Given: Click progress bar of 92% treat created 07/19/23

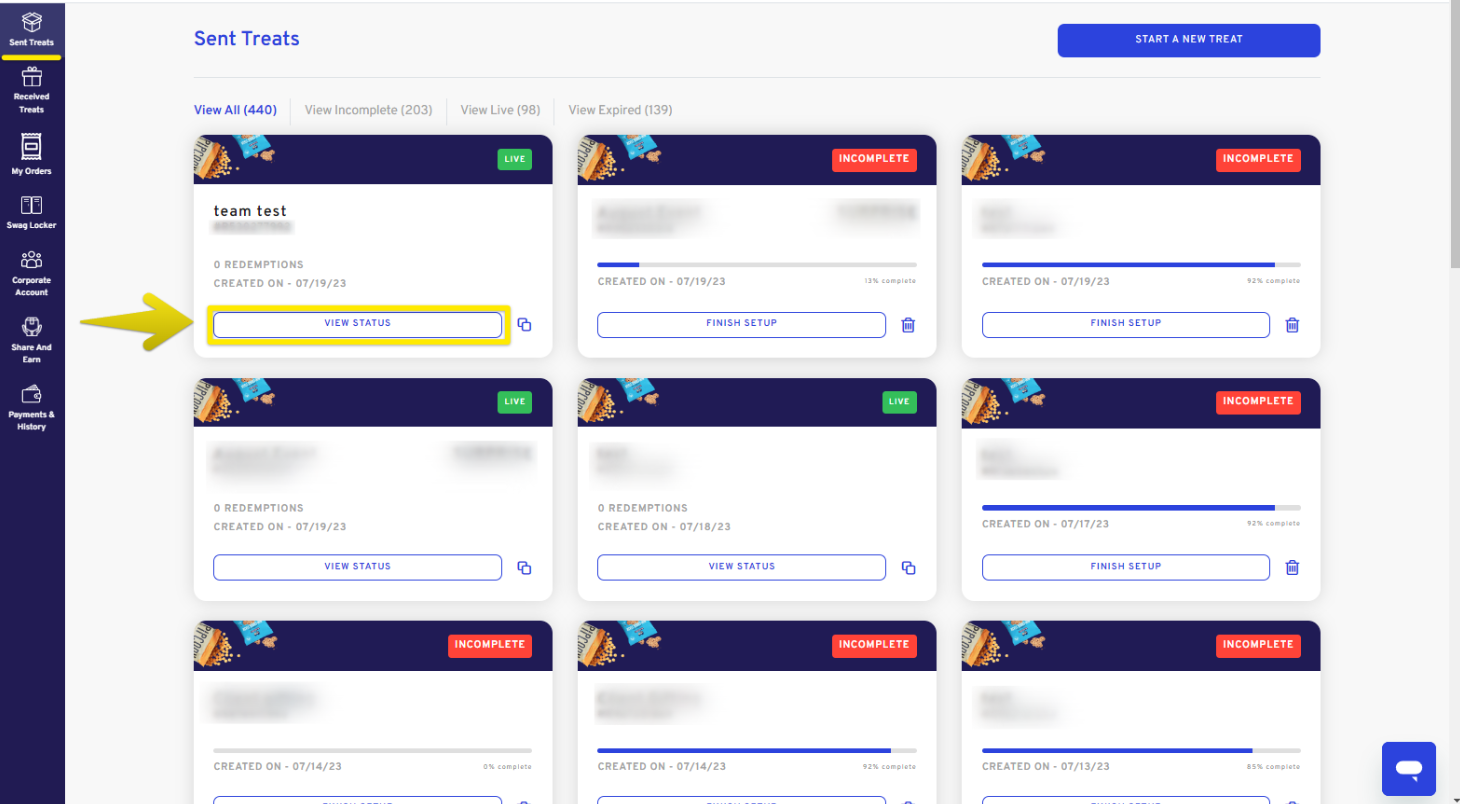Looking at the screenshot, I should pyautogui.click(x=1141, y=265).
